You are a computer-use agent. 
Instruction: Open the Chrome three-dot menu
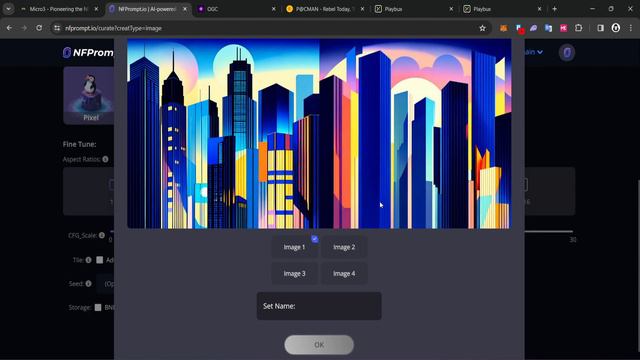tap(631, 28)
